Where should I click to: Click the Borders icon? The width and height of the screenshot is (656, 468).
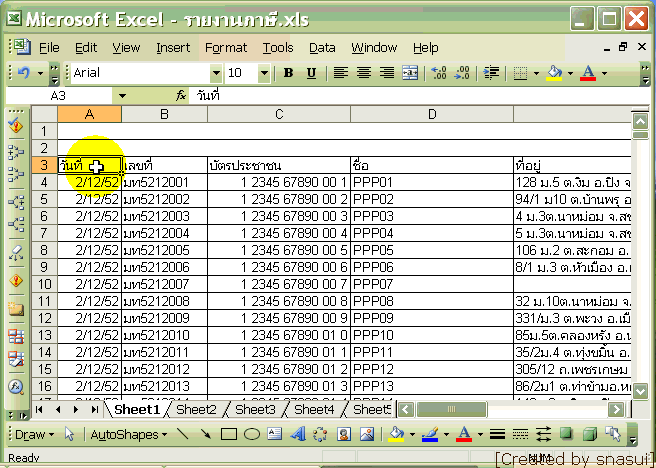click(x=520, y=73)
